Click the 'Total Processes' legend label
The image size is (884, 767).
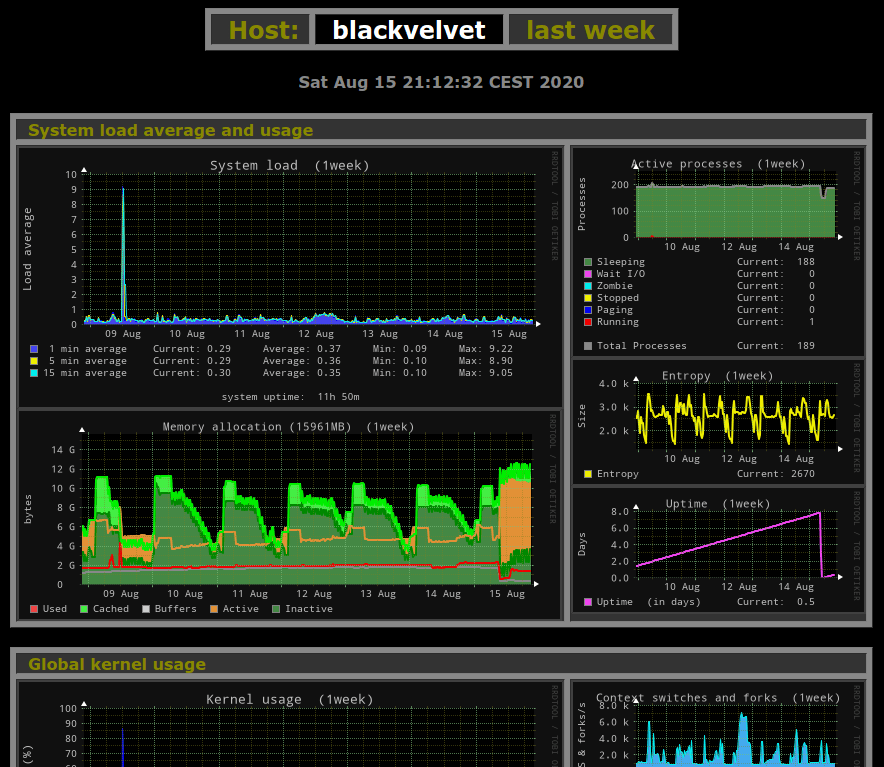tap(642, 346)
